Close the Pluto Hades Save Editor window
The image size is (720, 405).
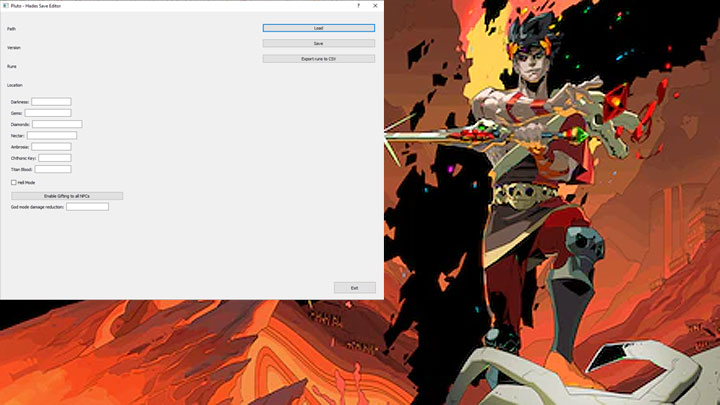pos(375,6)
